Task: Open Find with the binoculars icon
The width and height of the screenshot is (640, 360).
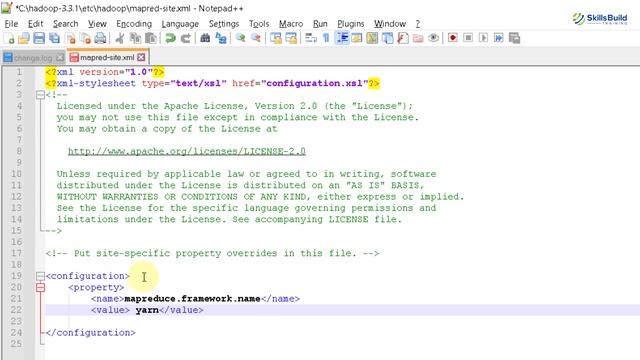Action: pyautogui.click(x=205, y=38)
